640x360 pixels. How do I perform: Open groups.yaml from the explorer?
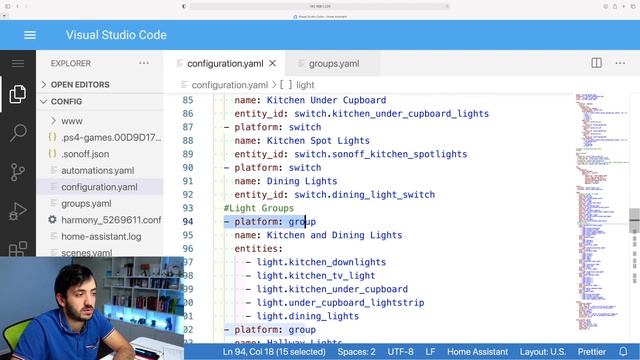click(x=86, y=203)
